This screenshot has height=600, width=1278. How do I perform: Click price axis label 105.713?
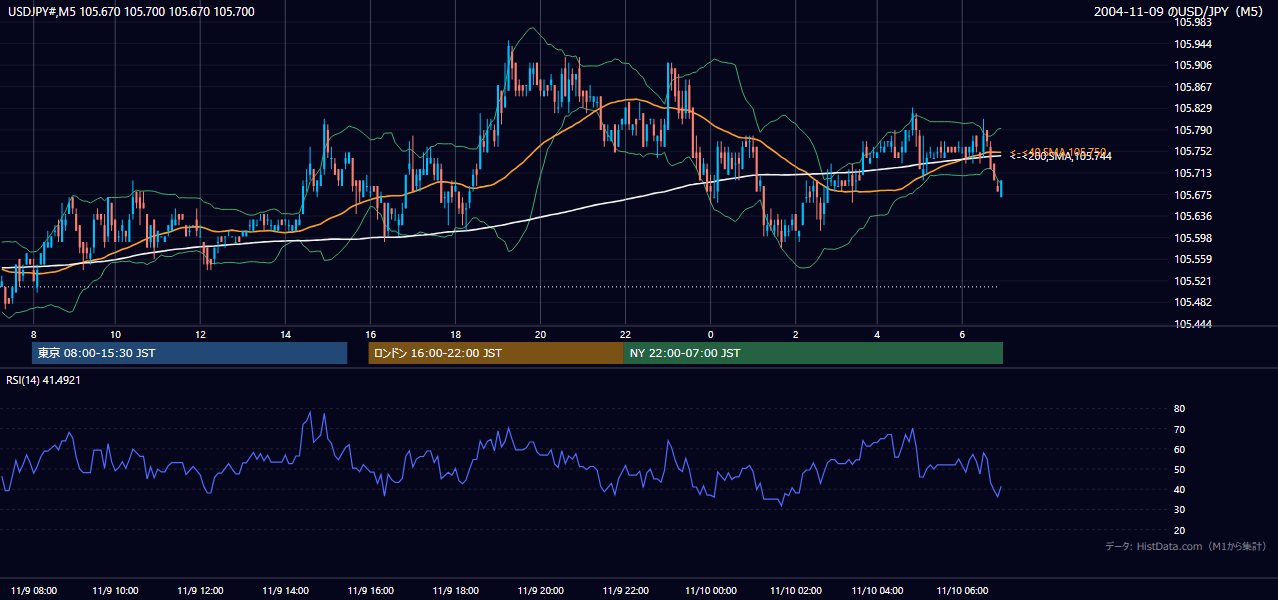pos(1193,173)
